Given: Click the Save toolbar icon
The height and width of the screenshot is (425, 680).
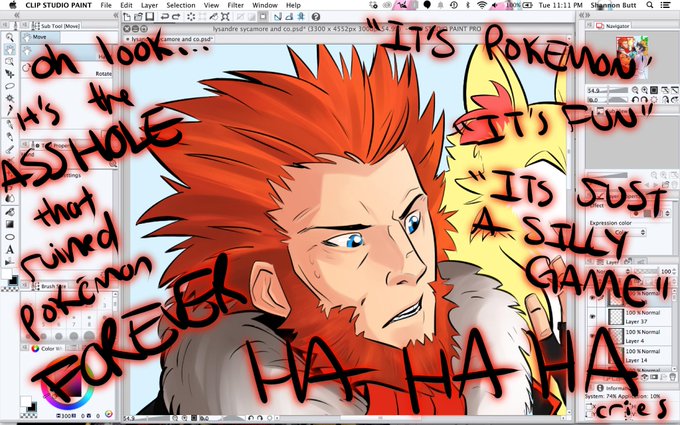Looking at the screenshot, I should click(149, 17).
